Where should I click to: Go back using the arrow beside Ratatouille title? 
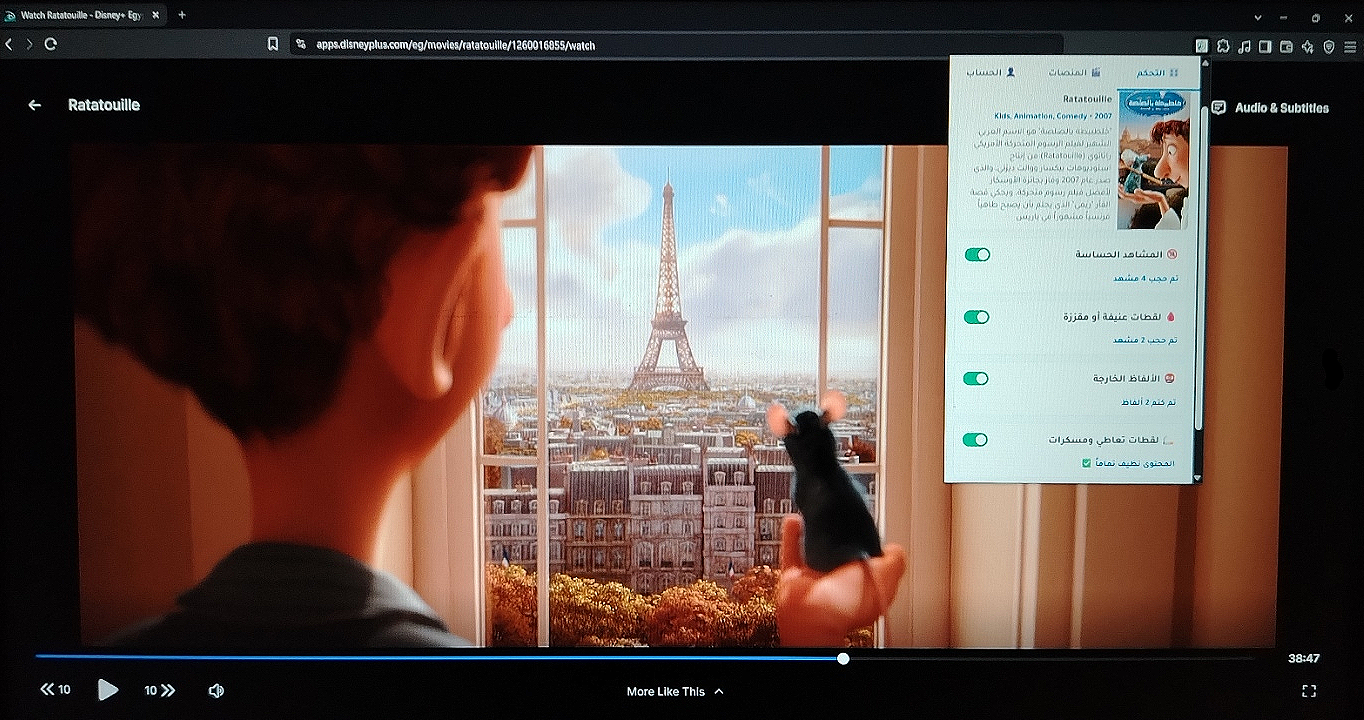point(35,105)
